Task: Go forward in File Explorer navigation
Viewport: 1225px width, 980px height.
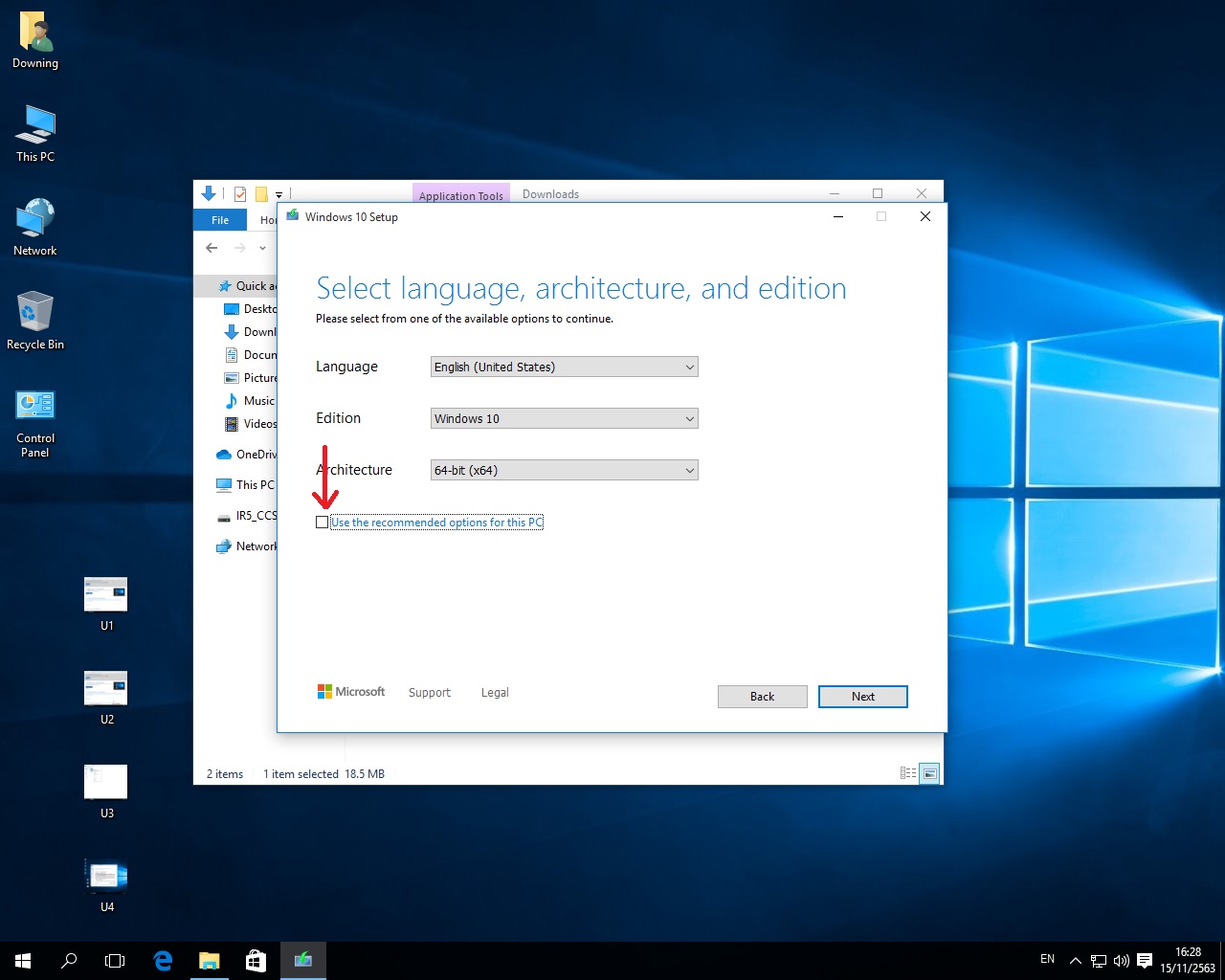Action: [x=239, y=248]
